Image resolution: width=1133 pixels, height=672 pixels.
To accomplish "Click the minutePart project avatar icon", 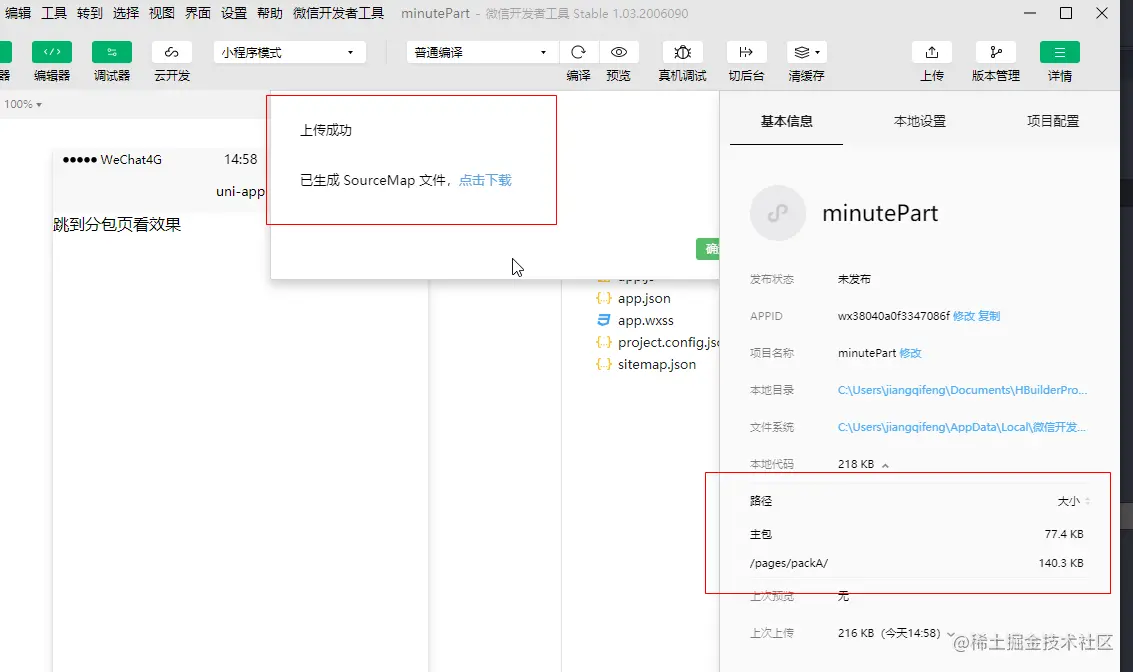I will point(777,213).
